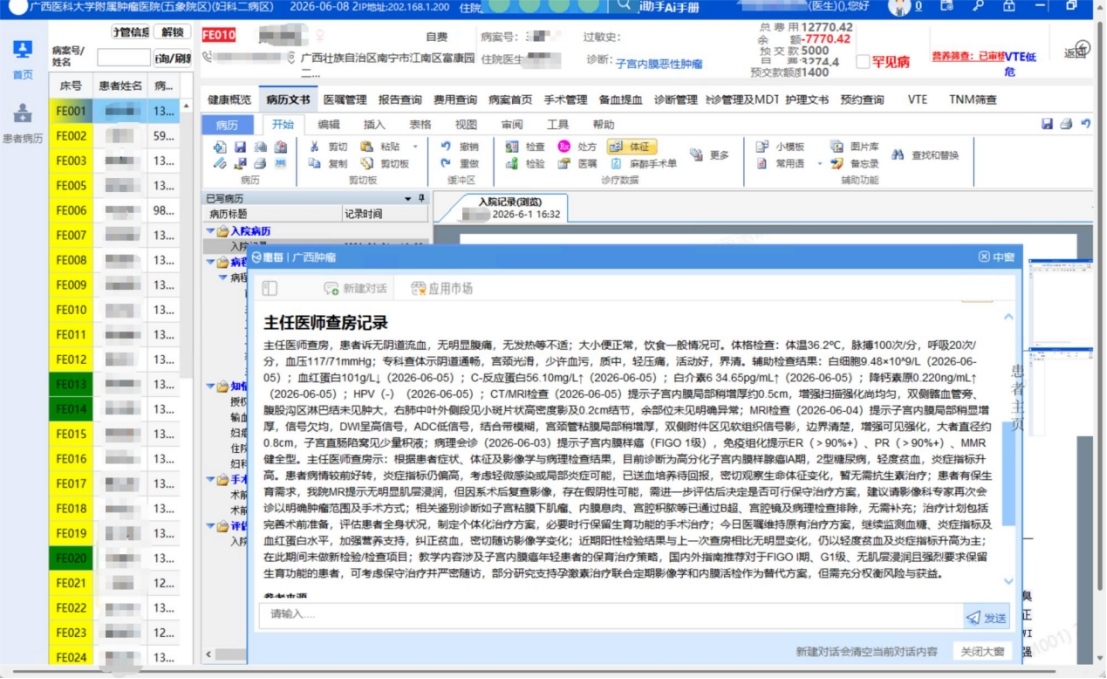Click the 重做 redo arrow in ribbon
The height and width of the screenshot is (679, 1107).
445,163
